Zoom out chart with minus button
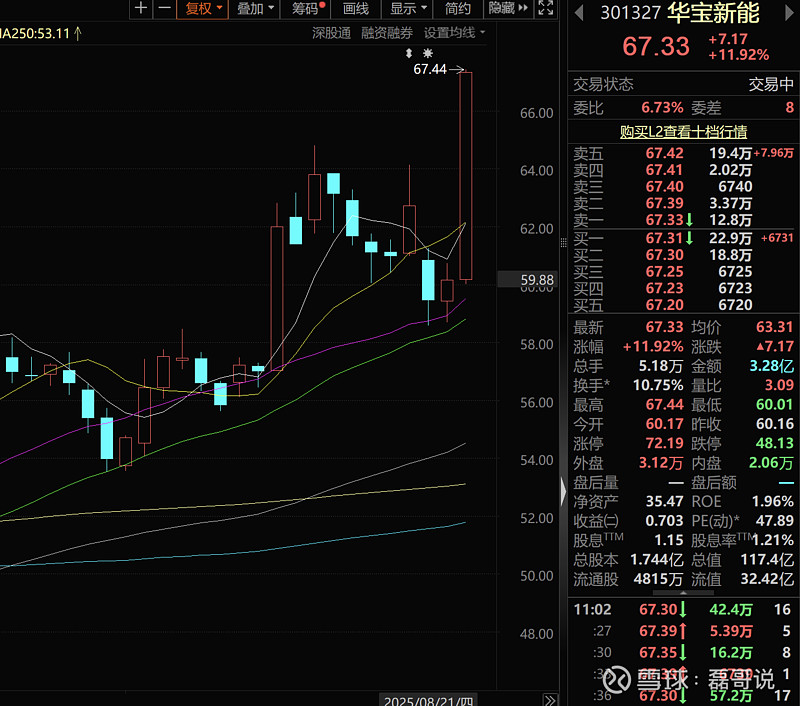The image size is (800, 706). click(x=164, y=9)
